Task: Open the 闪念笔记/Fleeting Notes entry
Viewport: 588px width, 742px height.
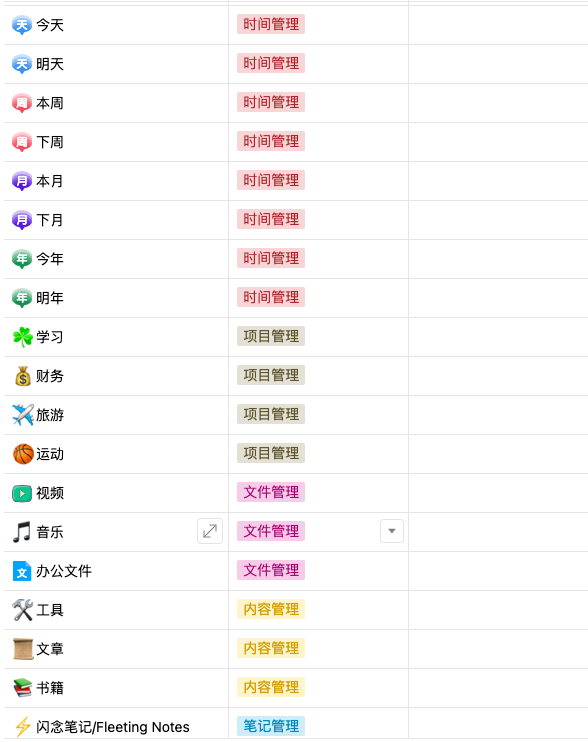Action: [113, 727]
